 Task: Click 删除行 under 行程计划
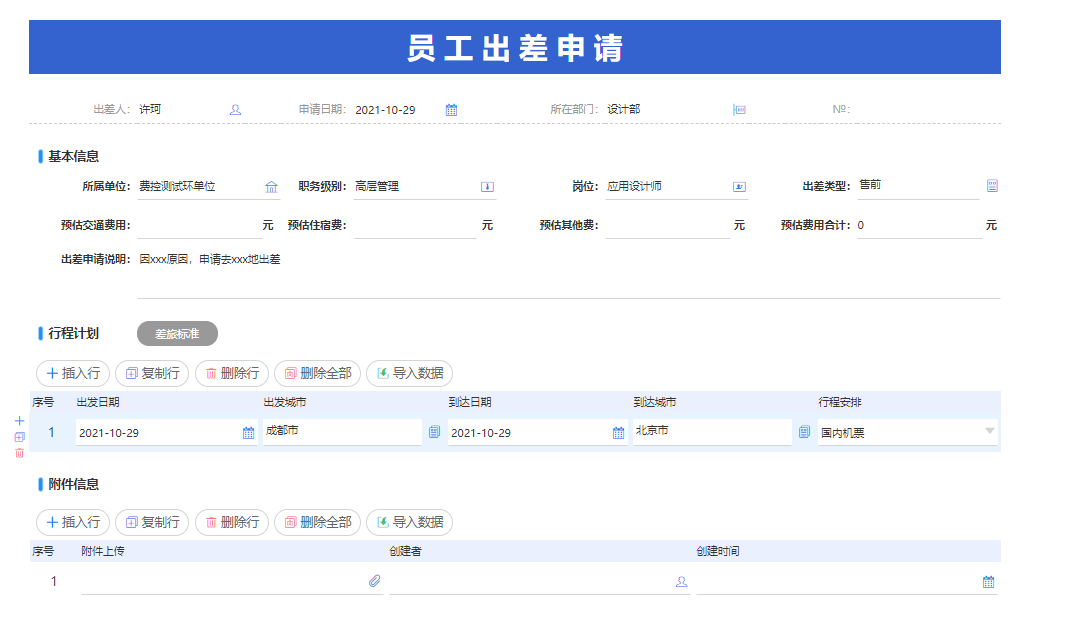232,373
